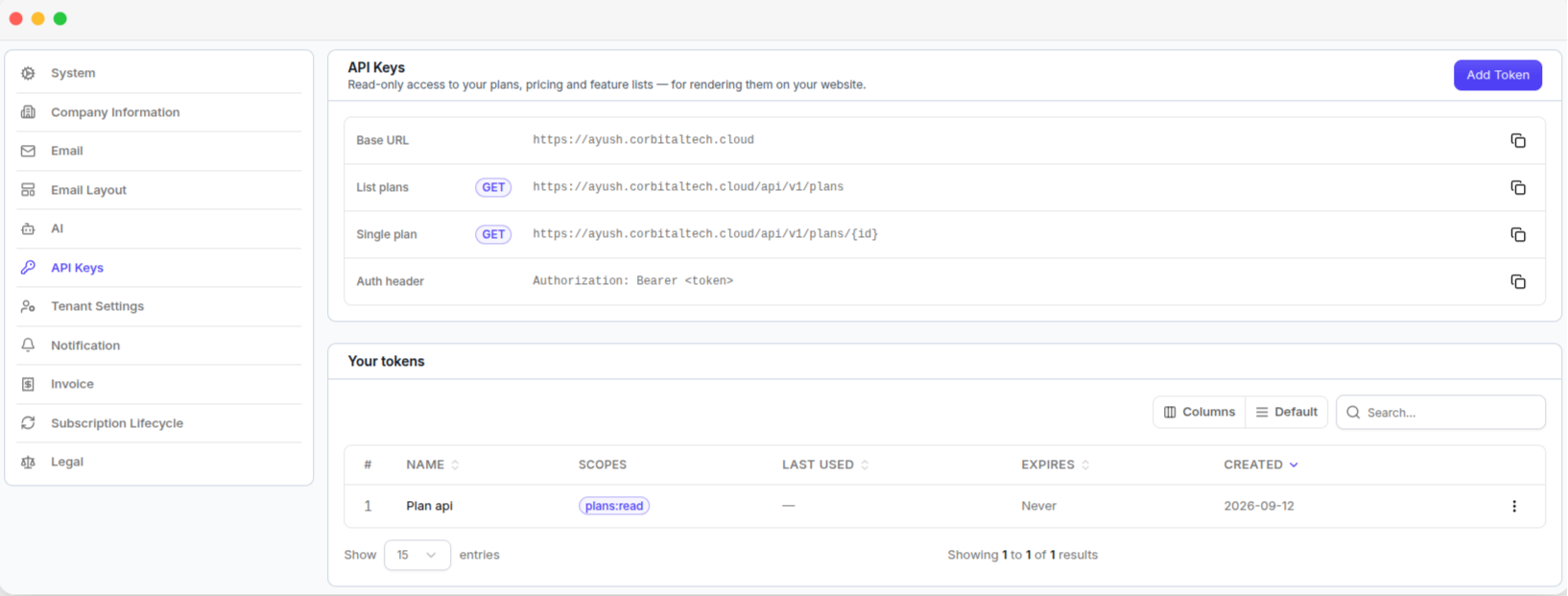Open Tenant Settings page
The height and width of the screenshot is (596, 1568).
97,306
